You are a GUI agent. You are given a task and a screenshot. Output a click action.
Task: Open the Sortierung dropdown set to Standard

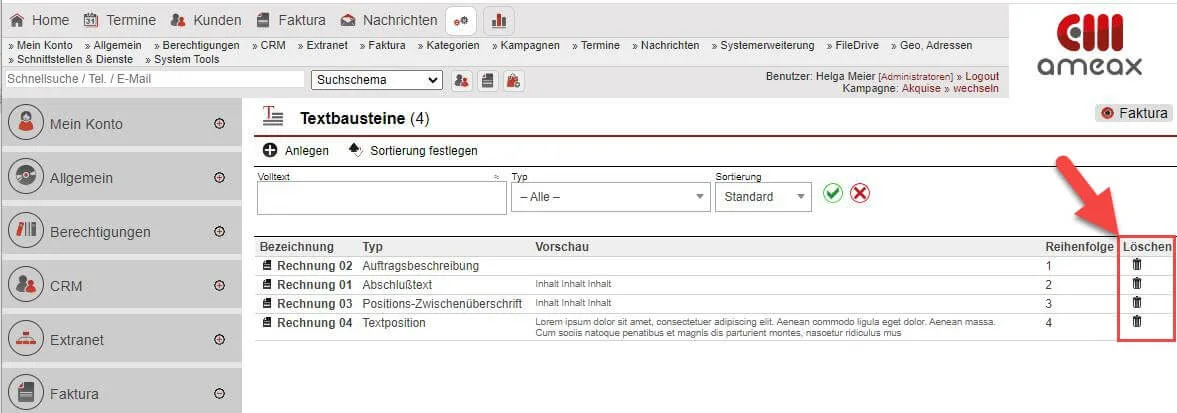pos(762,197)
